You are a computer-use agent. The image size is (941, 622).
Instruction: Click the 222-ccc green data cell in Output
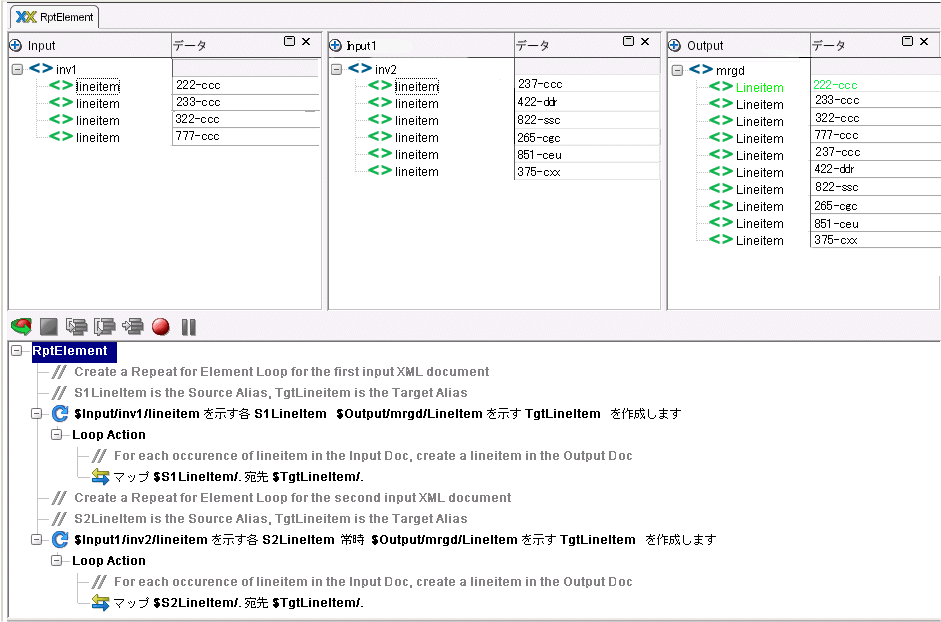pos(876,85)
